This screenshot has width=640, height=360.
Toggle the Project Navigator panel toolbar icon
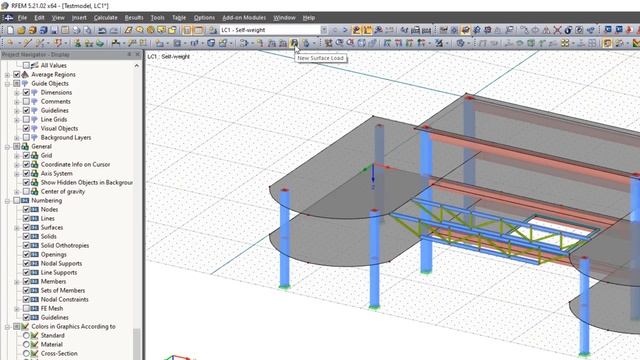click(187, 30)
